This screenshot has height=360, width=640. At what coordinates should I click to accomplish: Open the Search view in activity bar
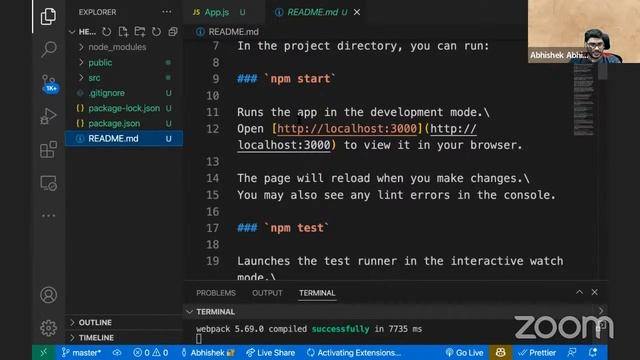click(x=48, y=49)
